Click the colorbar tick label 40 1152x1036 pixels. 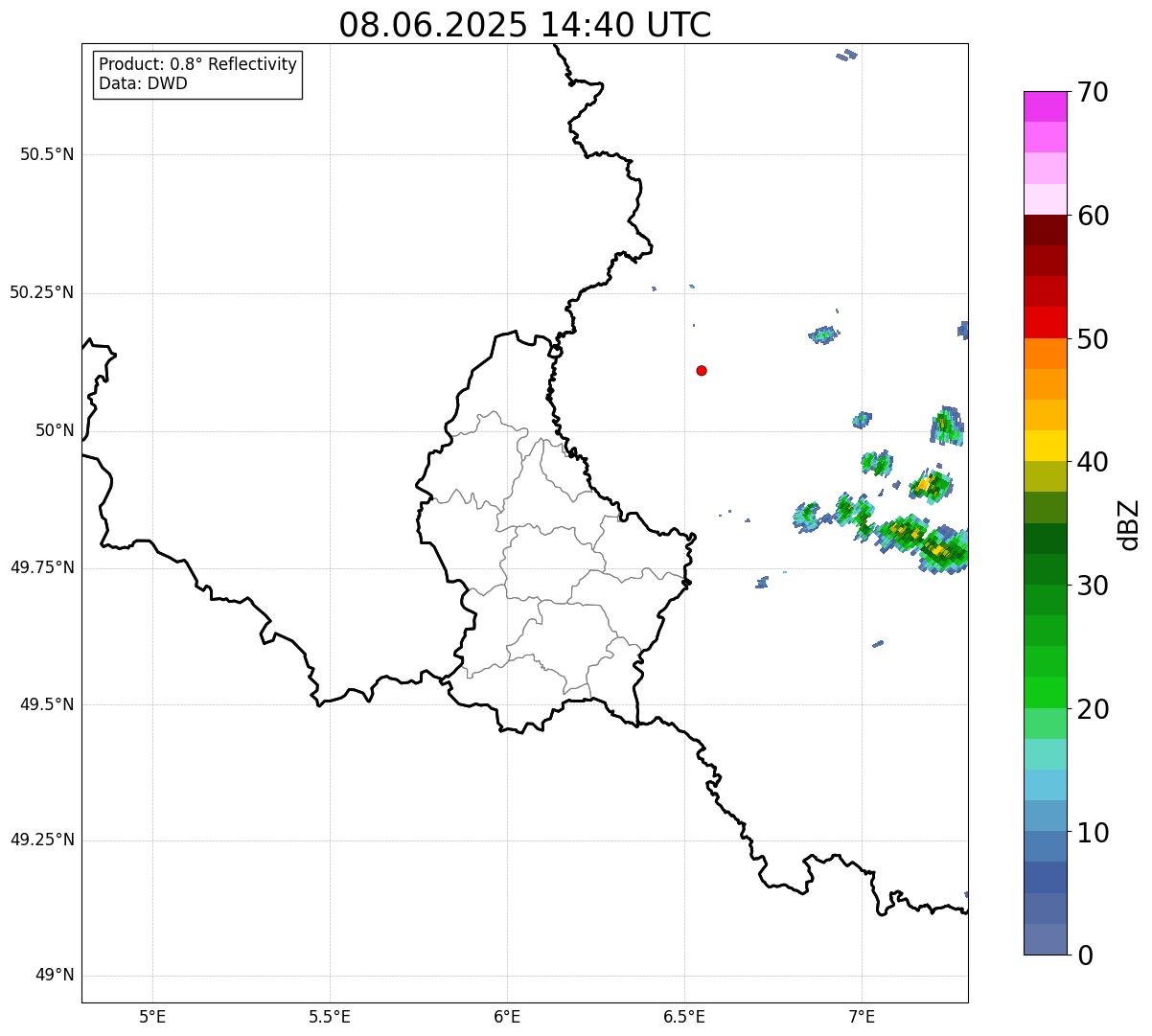[x=1093, y=462]
